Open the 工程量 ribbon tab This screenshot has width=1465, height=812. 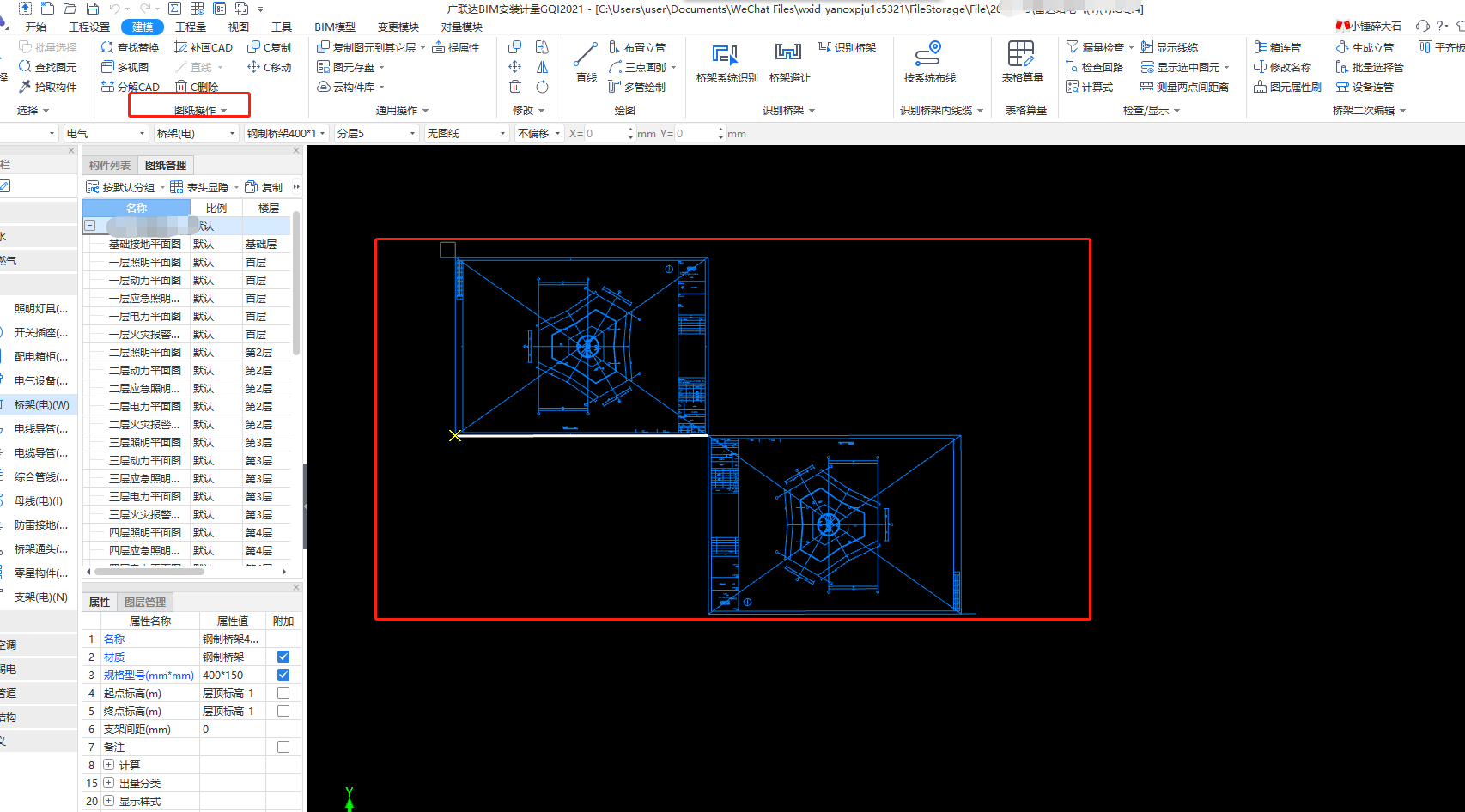191,27
